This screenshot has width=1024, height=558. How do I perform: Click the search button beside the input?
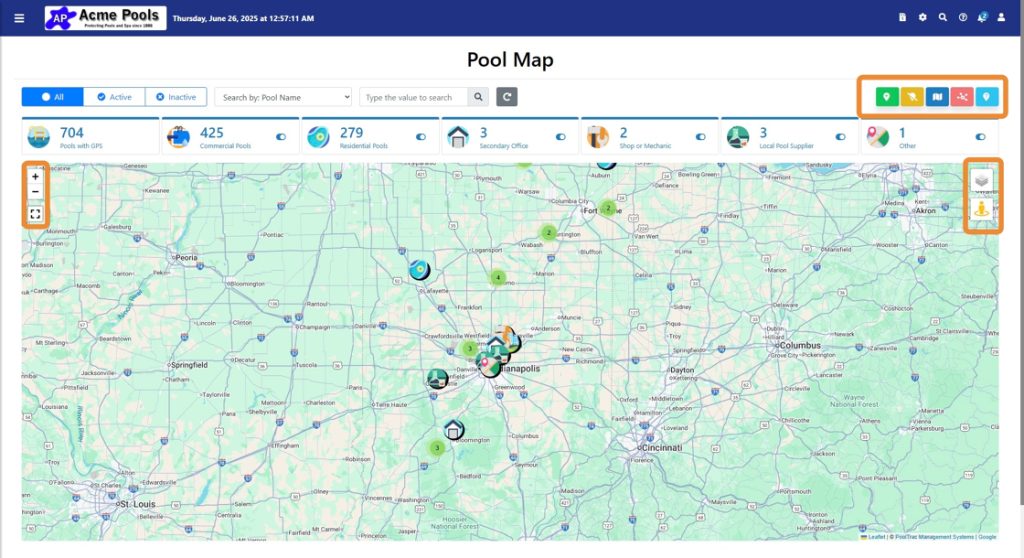pyautogui.click(x=478, y=97)
